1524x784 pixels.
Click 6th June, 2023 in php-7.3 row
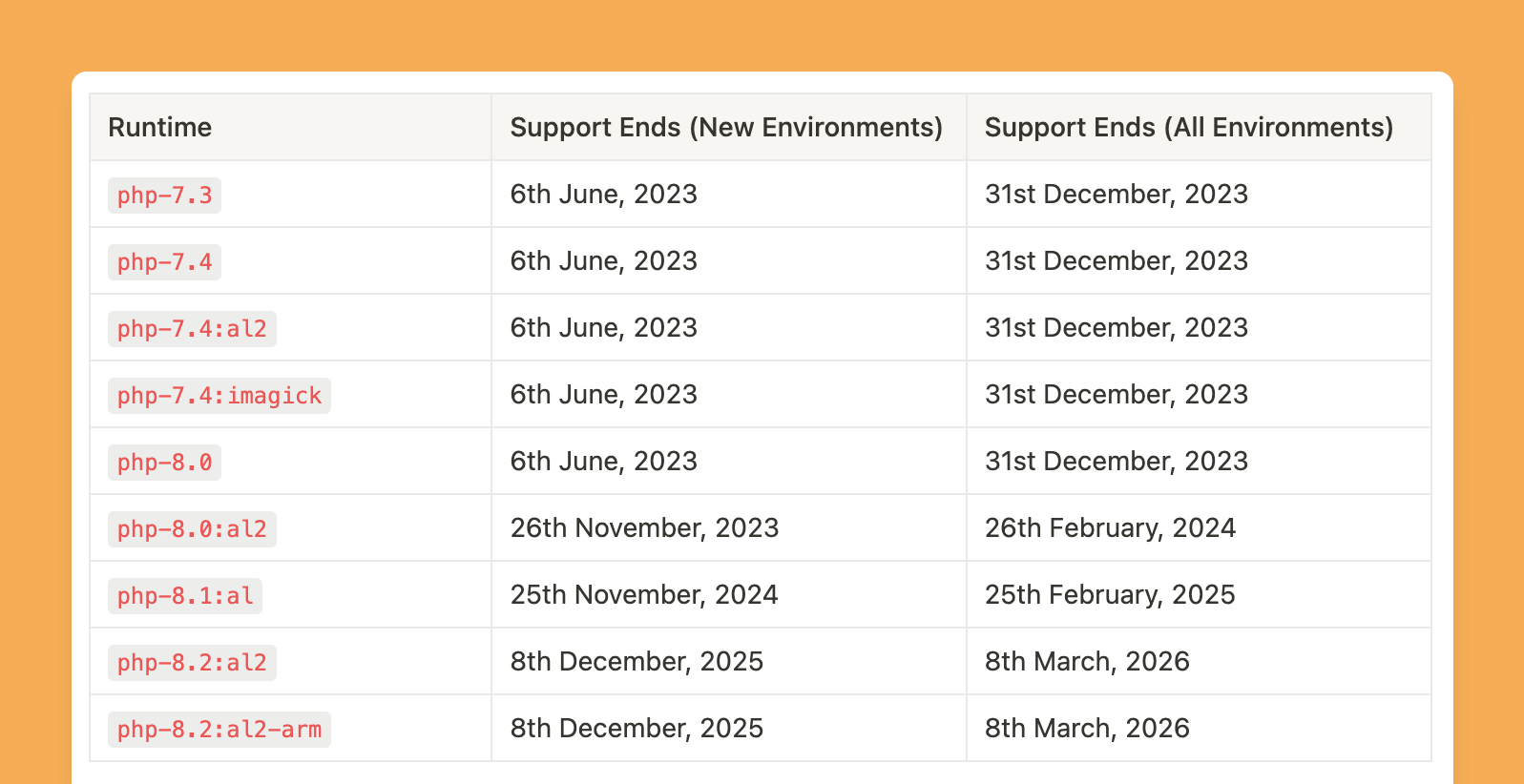click(x=603, y=195)
